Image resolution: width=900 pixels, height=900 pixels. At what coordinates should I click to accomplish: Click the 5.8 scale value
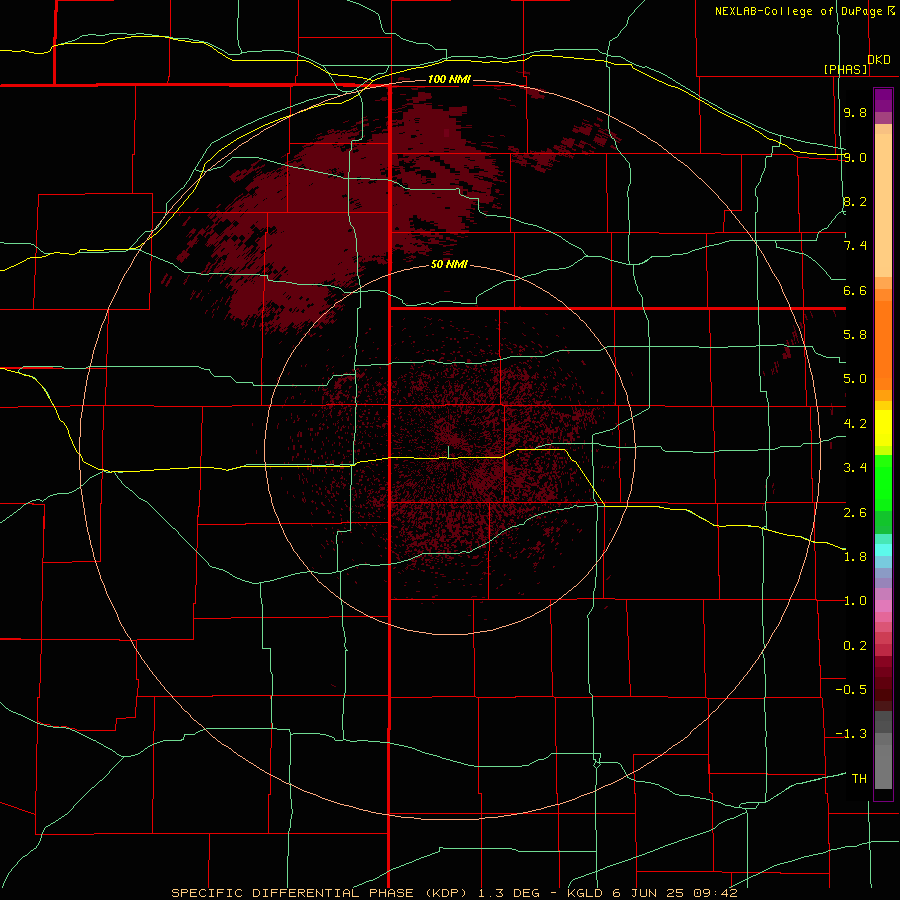[855, 335]
